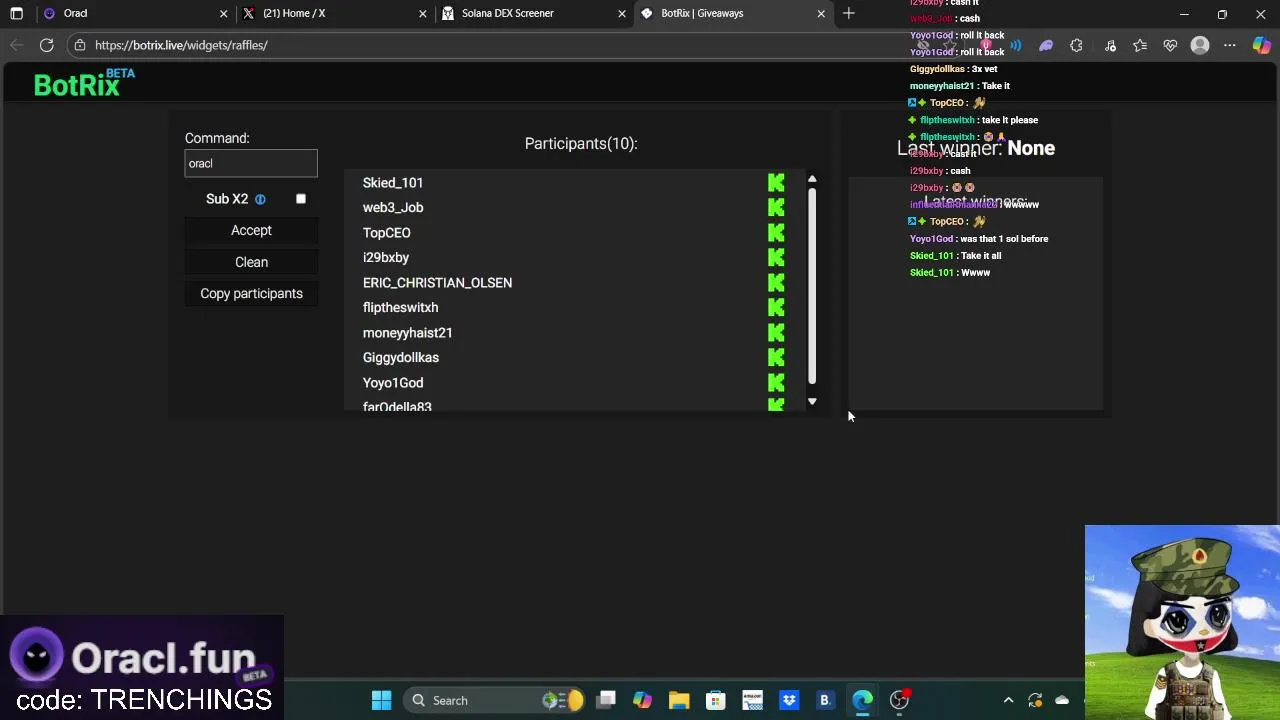
Task: Click the purple extension icon in toolbar
Action: pos(1046,45)
